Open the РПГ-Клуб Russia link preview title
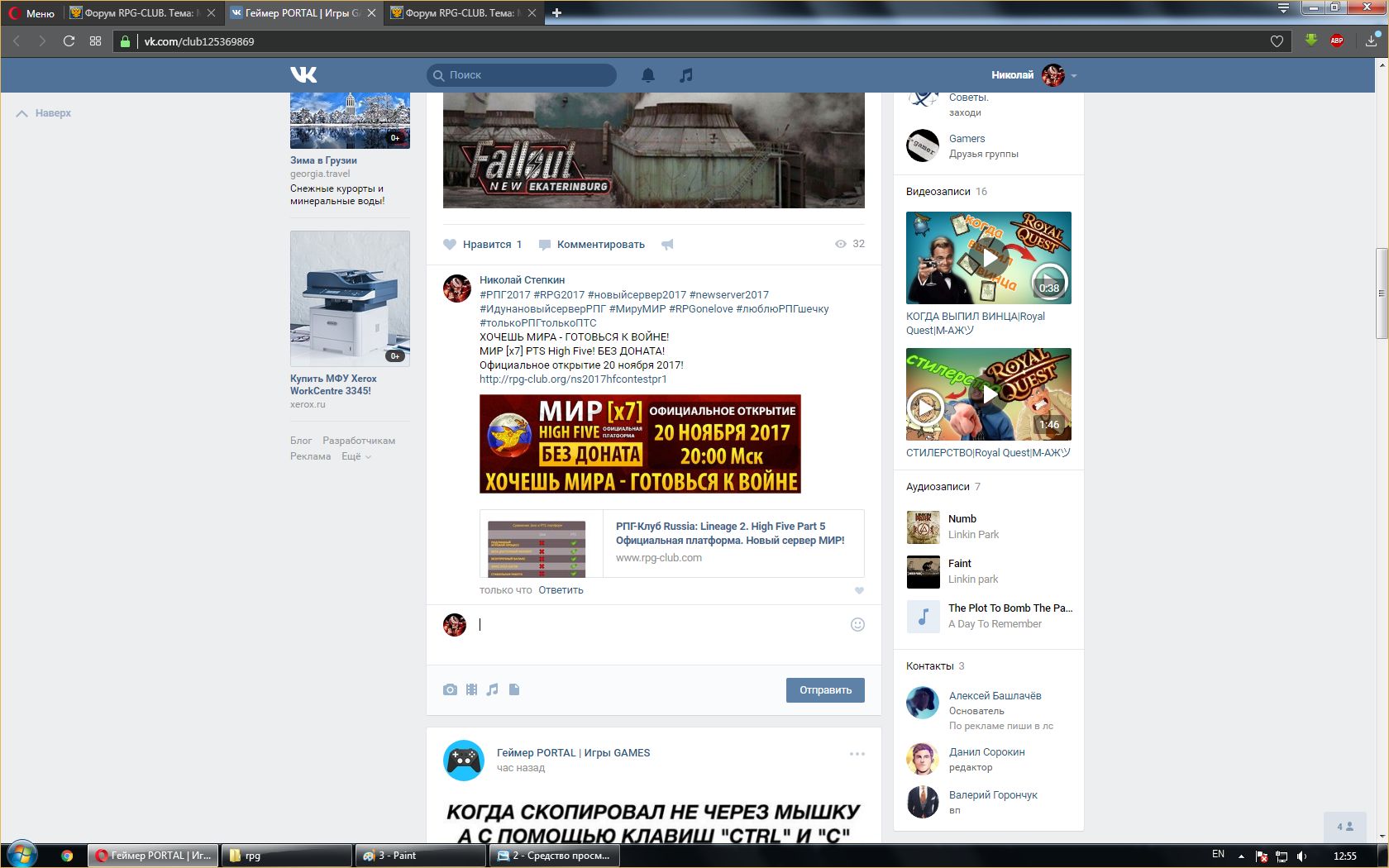This screenshot has height=868, width=1389. [730, 533]
